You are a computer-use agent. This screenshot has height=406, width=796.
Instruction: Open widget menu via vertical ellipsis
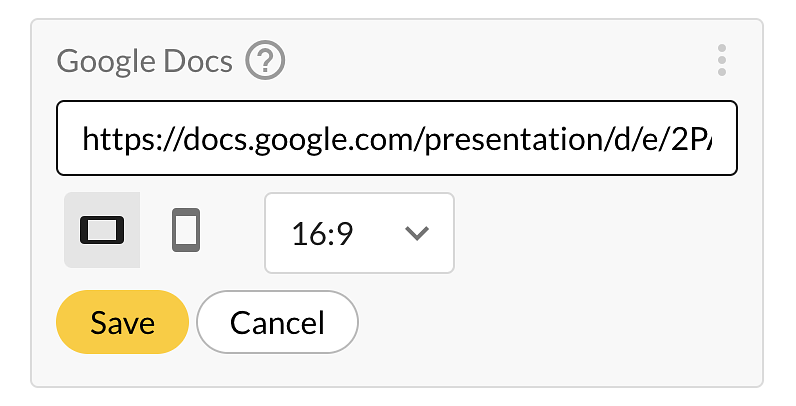pos(722,60)
